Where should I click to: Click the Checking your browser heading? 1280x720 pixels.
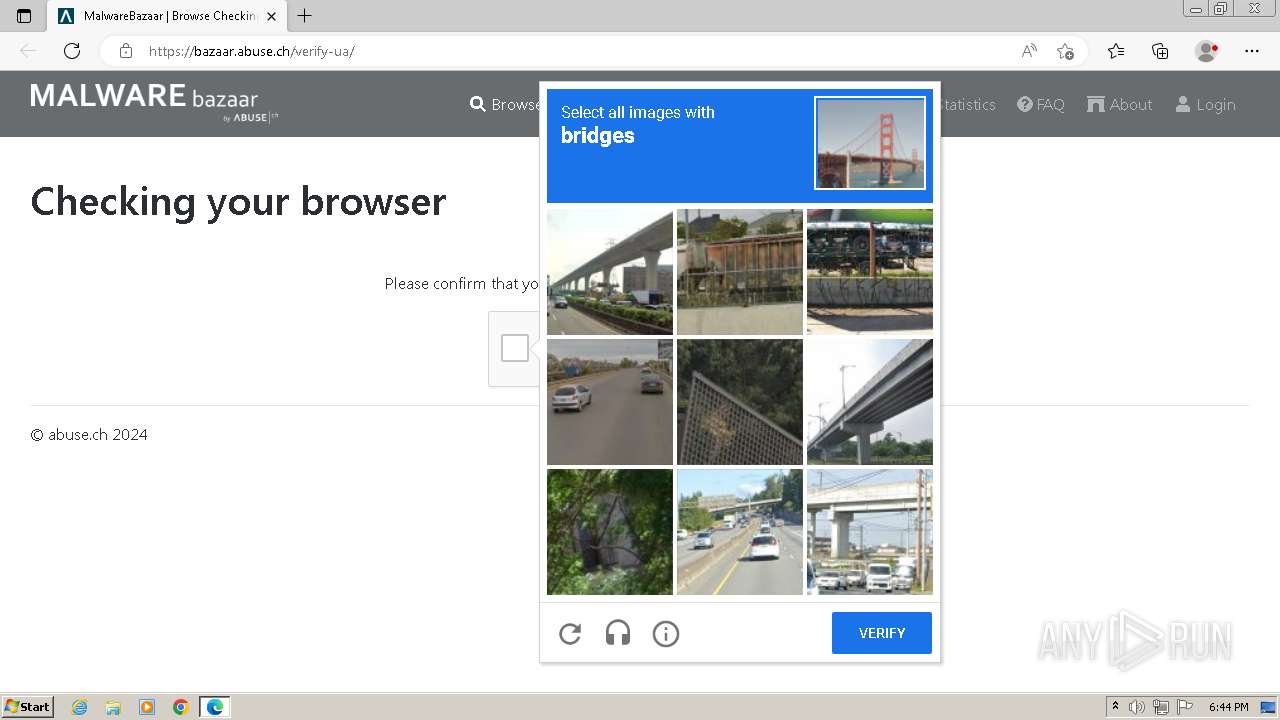(238, 202)
